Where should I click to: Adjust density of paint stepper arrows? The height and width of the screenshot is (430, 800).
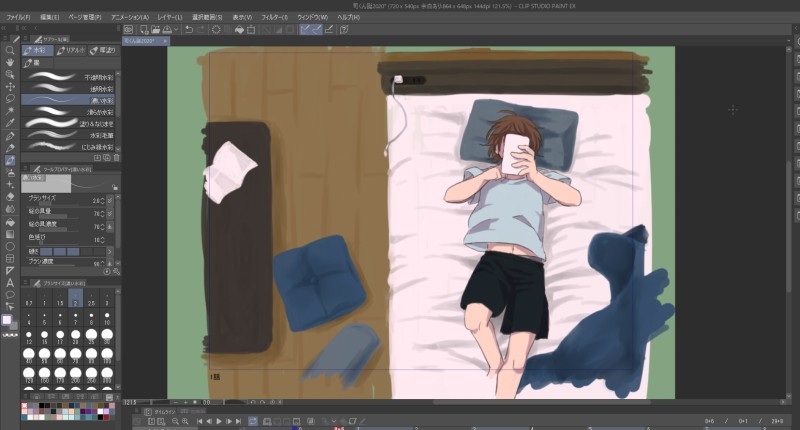pos(103,226)
